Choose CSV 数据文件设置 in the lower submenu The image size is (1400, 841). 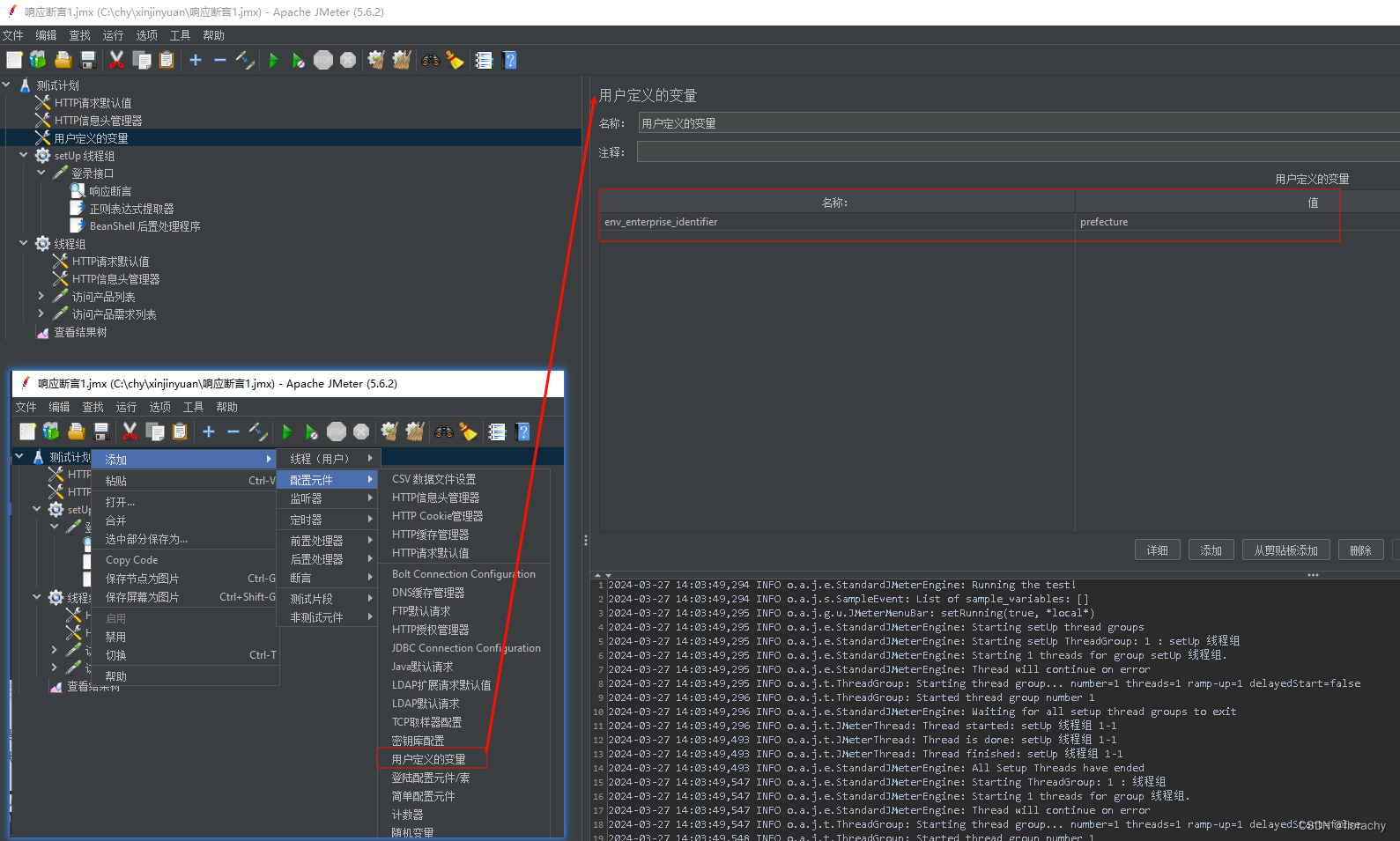point(433,479)
